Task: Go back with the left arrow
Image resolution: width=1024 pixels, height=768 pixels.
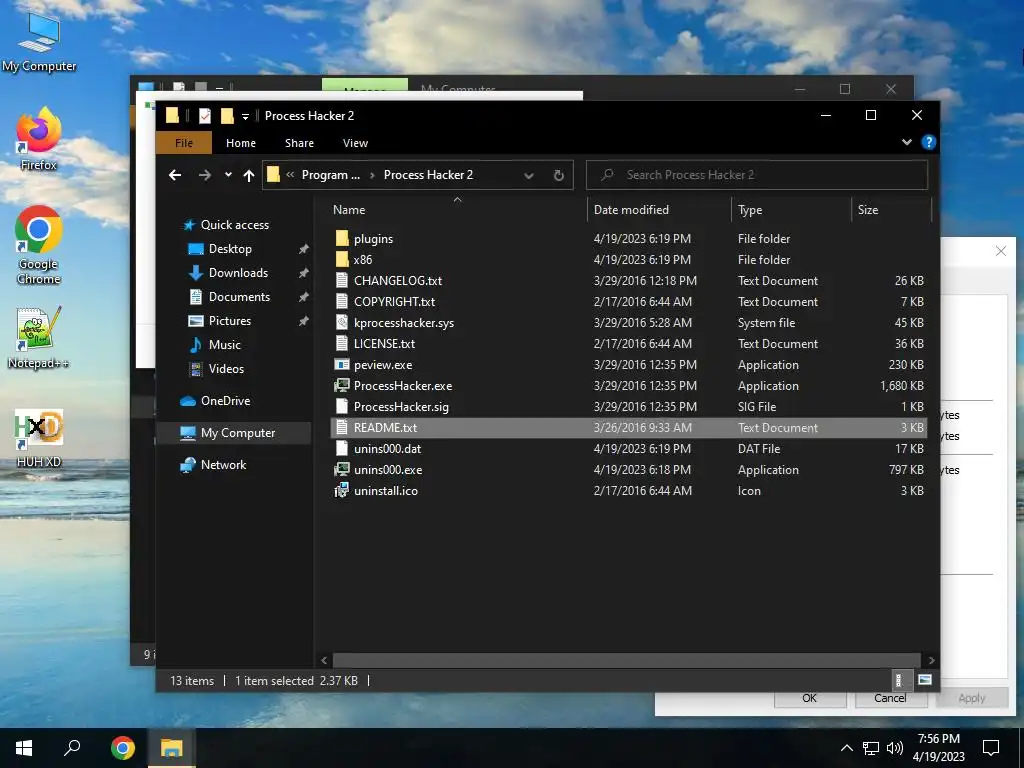Action: tap(175, 175)
